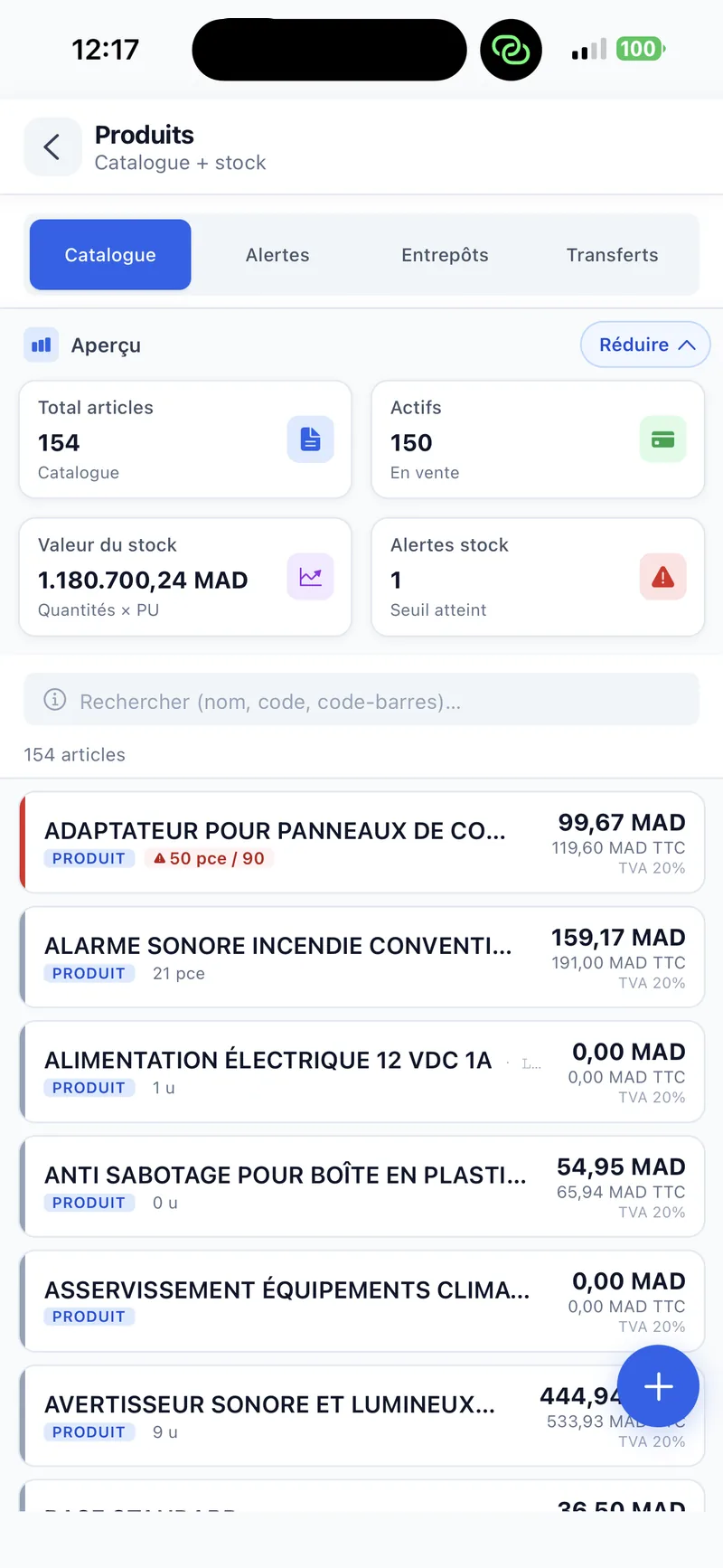
Task: Tap the info icon in the search bar
Action: 55,700
